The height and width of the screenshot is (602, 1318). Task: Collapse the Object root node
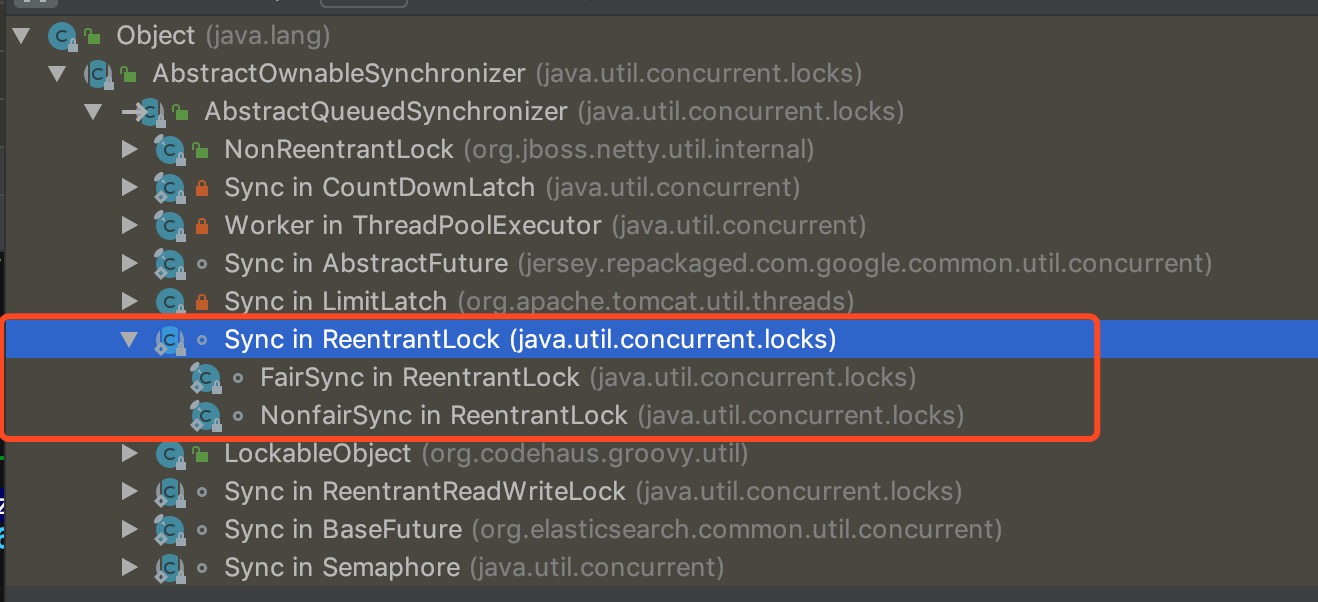[x=20, y=37]
